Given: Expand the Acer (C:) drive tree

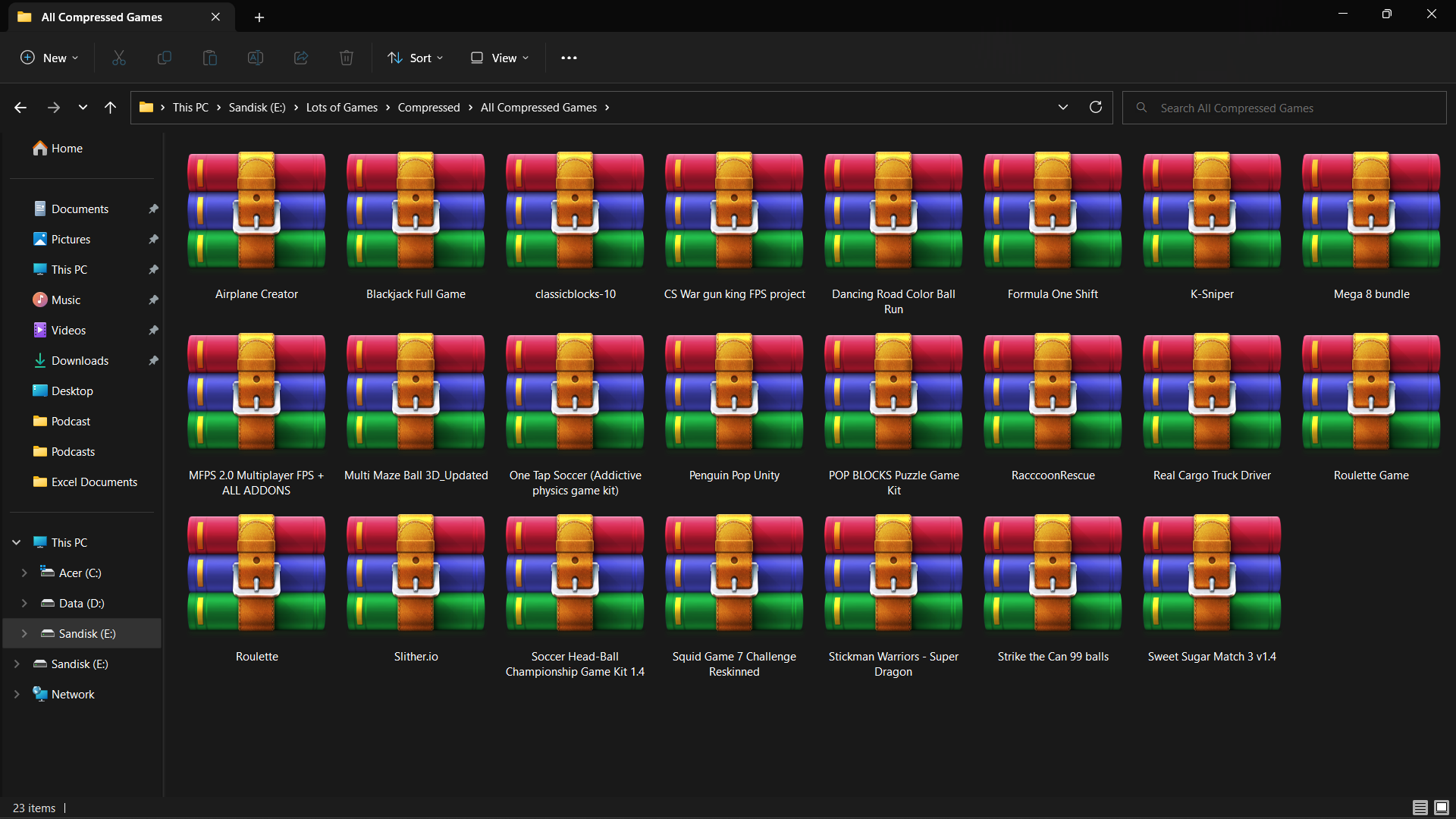Looking at the screenshot, I should [x=24, y=573].
